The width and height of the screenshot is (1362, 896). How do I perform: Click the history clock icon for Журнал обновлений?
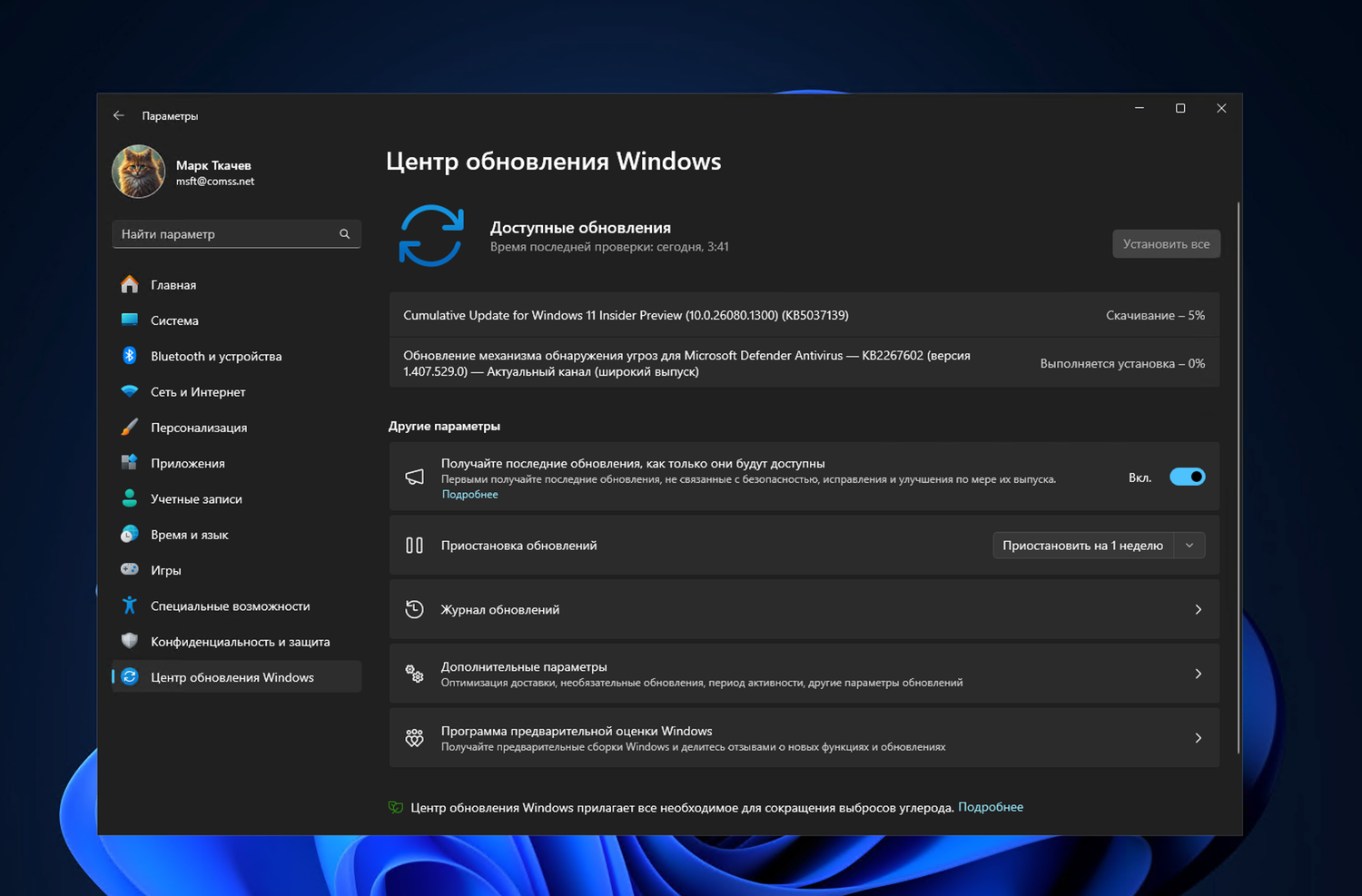tap(414, 609)
